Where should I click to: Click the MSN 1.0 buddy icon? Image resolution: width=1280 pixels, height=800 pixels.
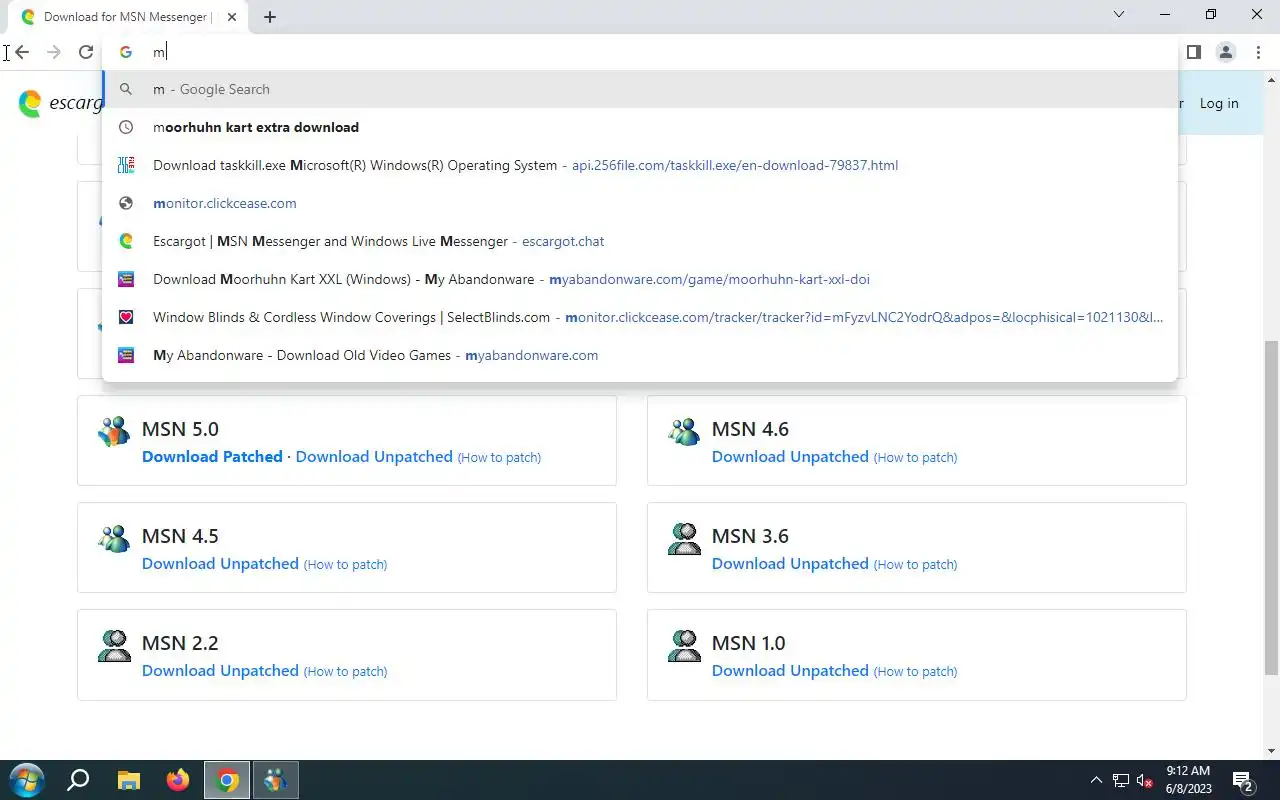[684, 646]
